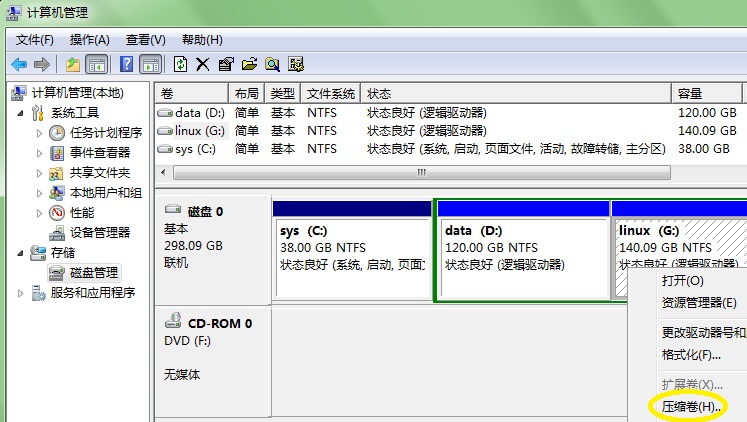Click the Up one level folder icon
Screen dimensions: 747x422
72,64
